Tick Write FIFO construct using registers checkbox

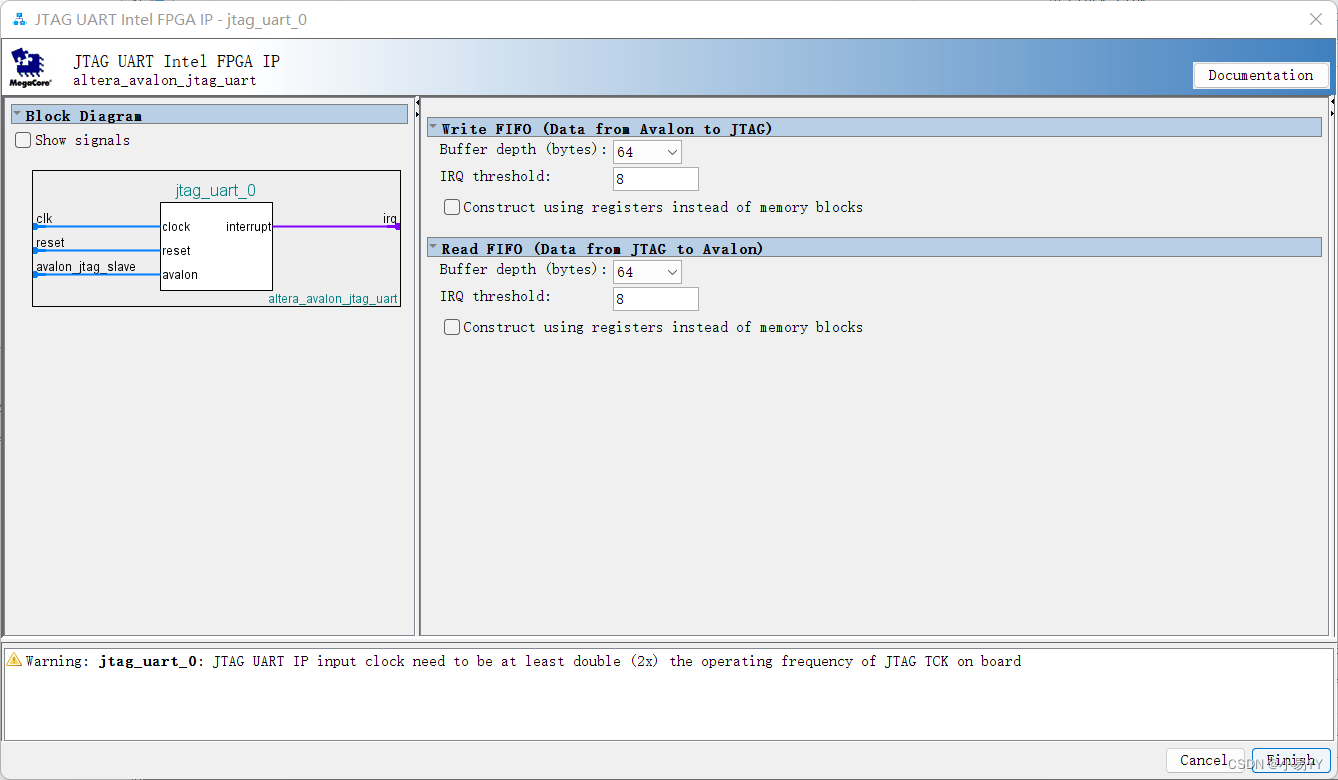click(452, 207)
